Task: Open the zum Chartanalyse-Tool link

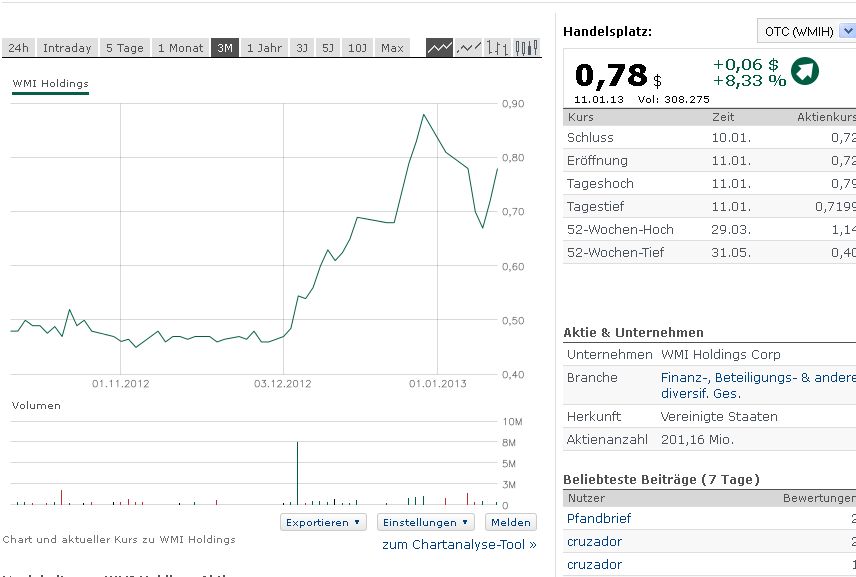Action: click(x=459, y=544)
